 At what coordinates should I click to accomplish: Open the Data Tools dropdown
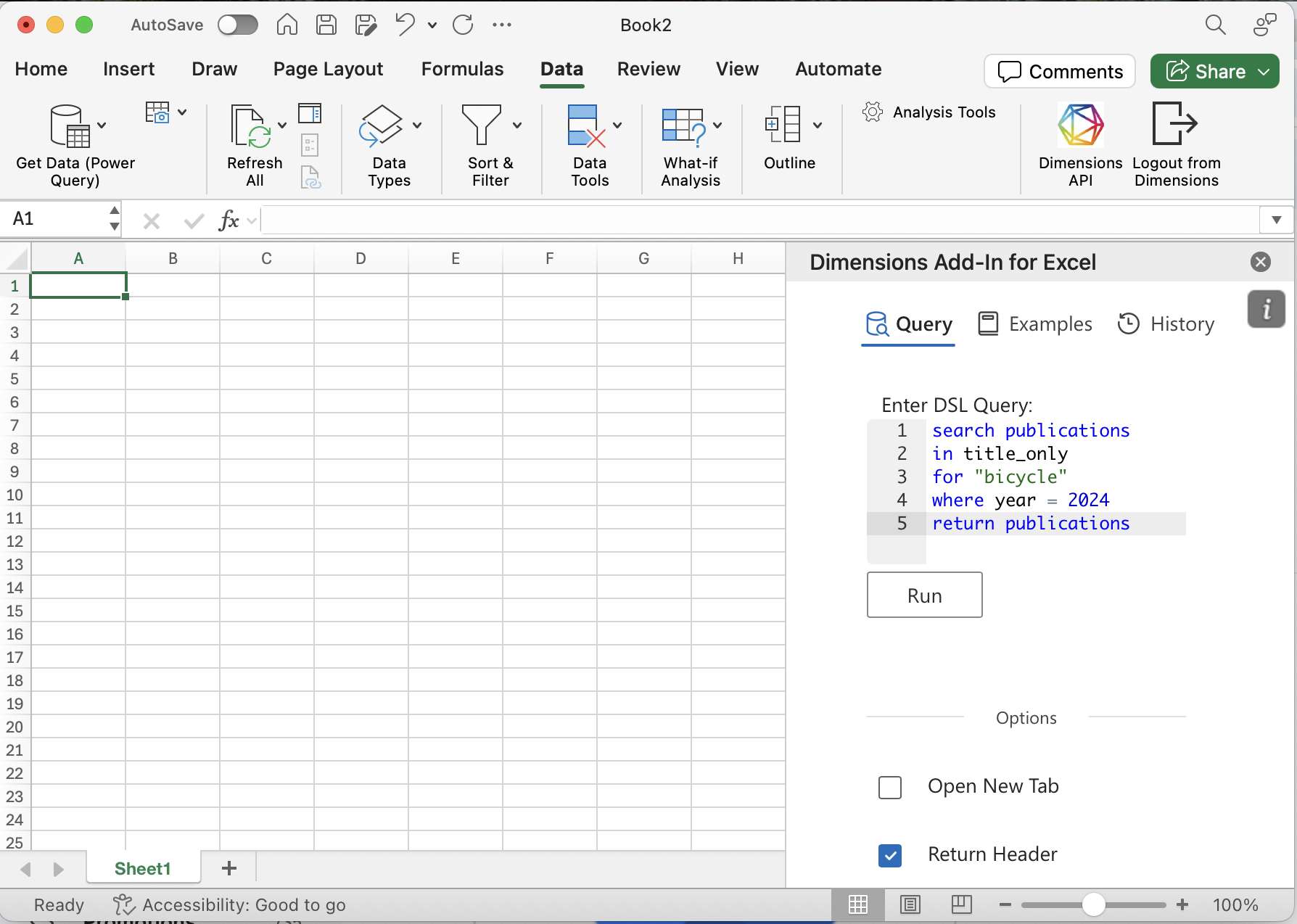[x=617, y=124]
